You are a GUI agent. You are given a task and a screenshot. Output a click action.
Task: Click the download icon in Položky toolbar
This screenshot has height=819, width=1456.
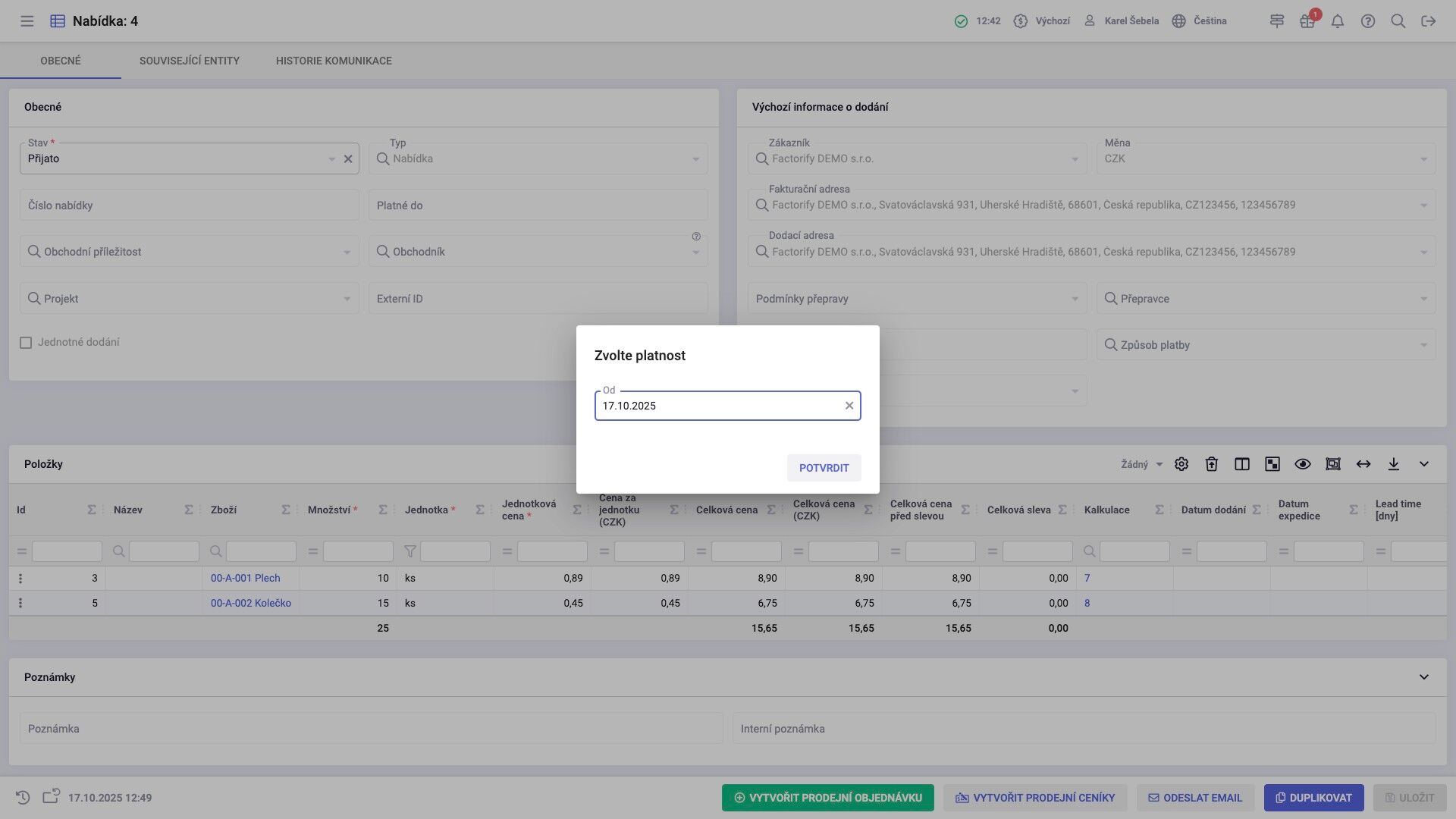1394,464
